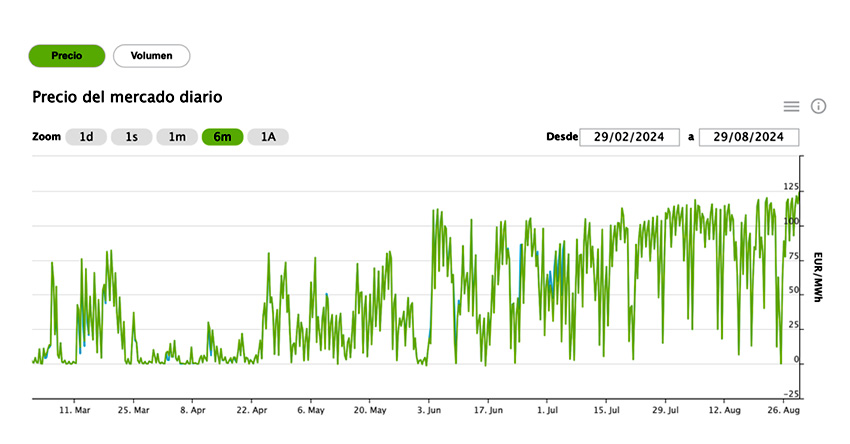Image resolution: width=850 pixels, height=444 pixels.
Task: Click the 'Precio del mercado diario' chart title
Action: pyautogui.click(x=127, y=97)
